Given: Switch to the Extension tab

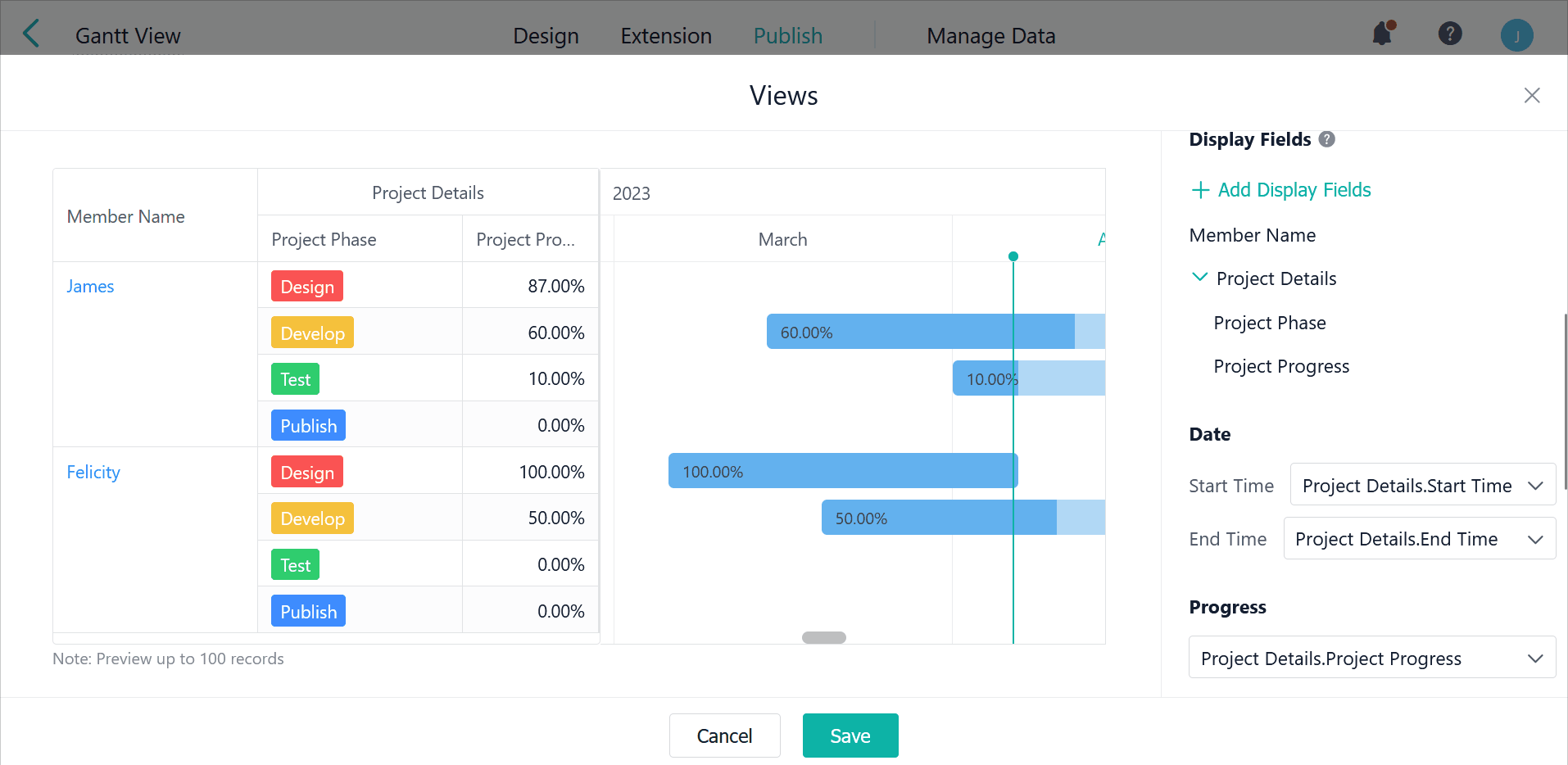Looking at the screenshot, I should [665, 36].
